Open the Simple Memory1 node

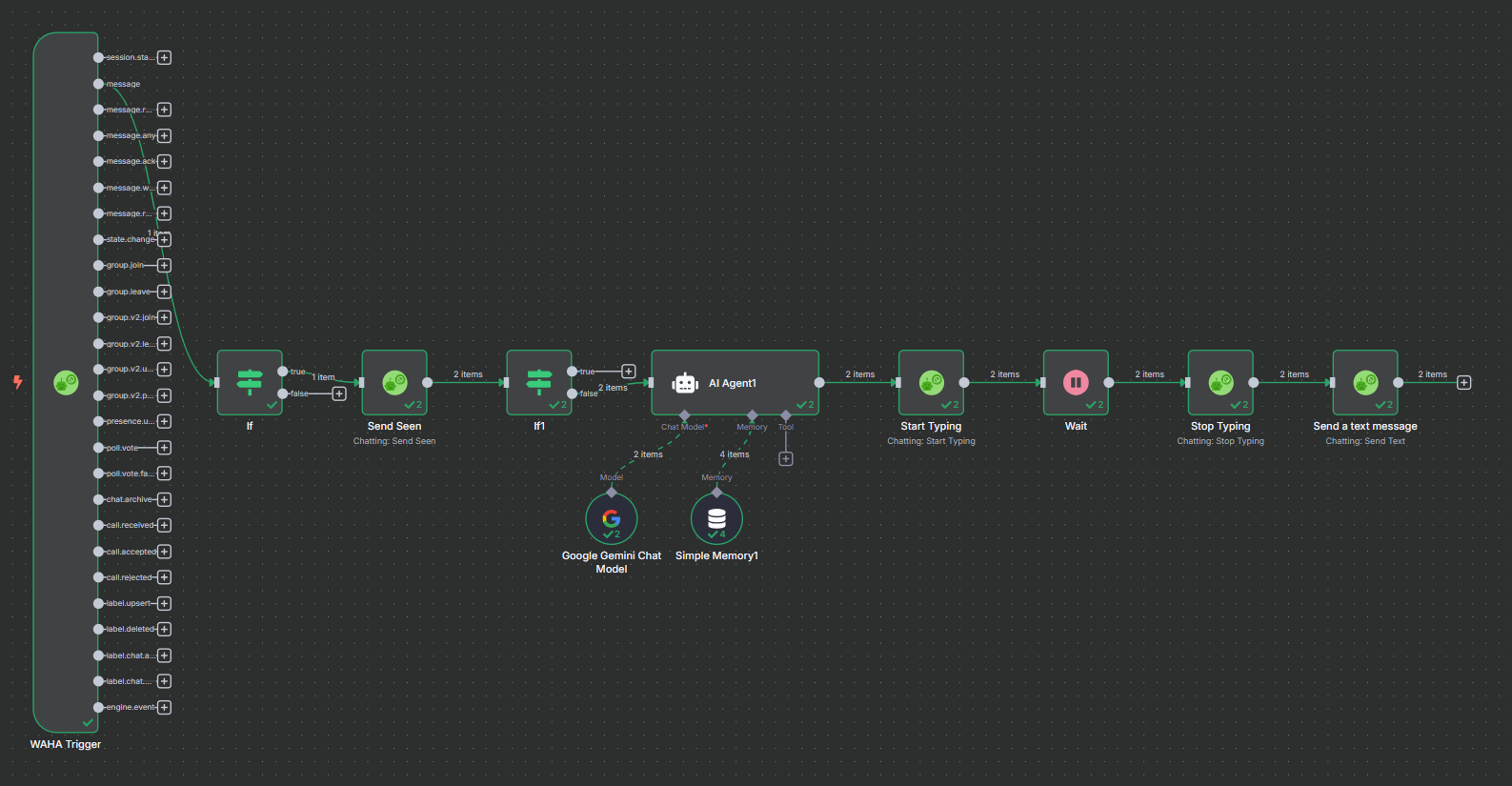tap(716, 518)
